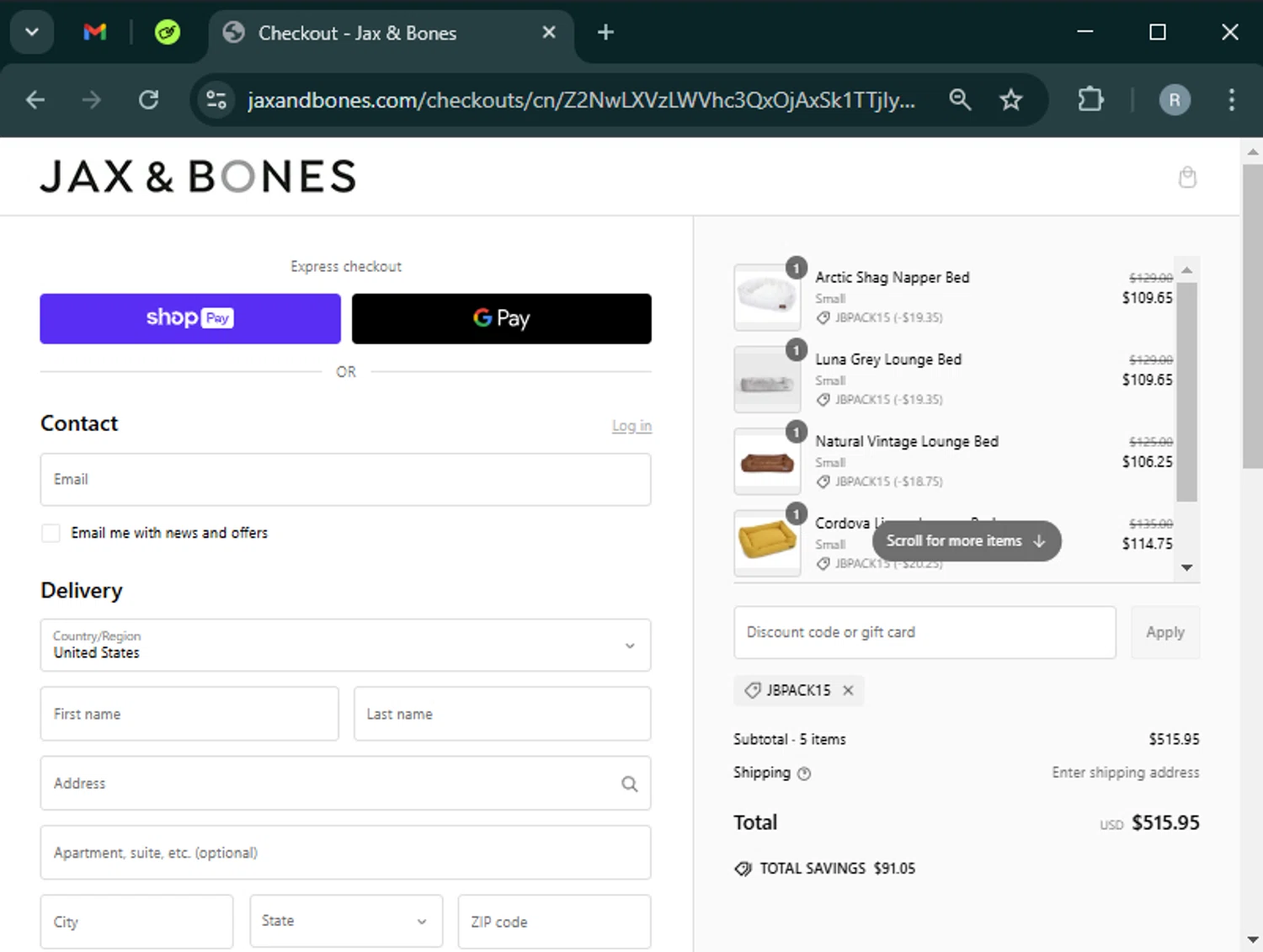This screenshot has height=952, width=1263.
Task: Open the browser extensions menu
Action: click(x=1090, y=99)
